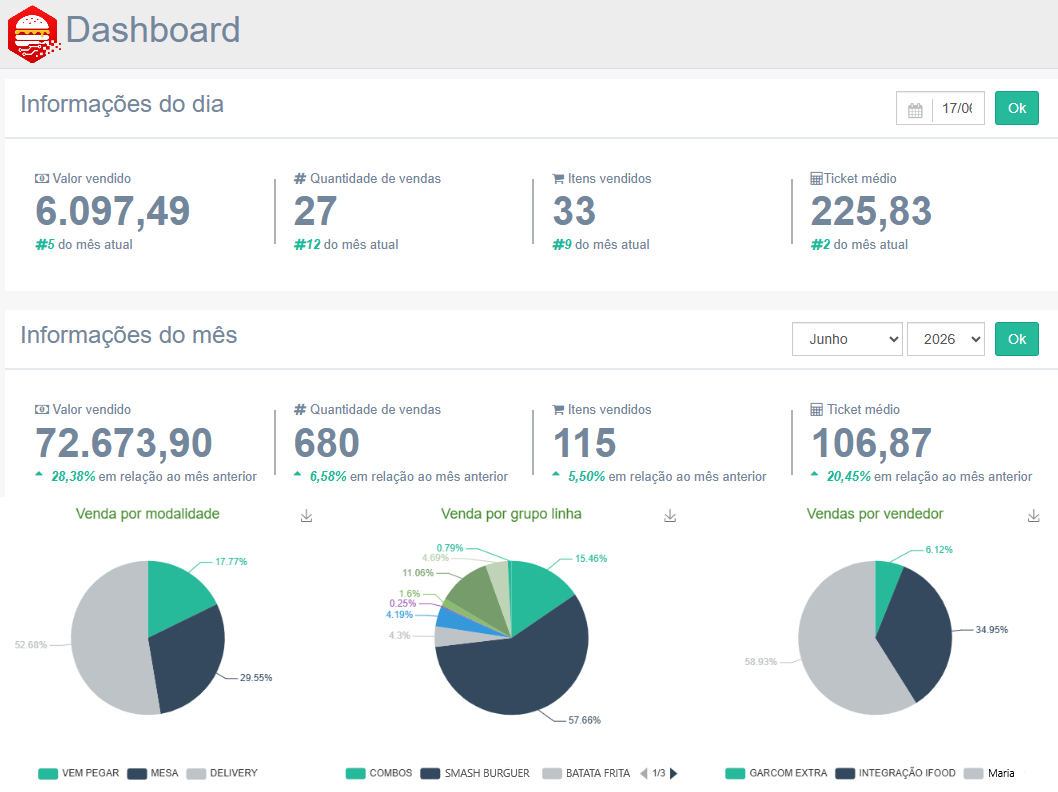Screen dimensions: 1058x792
Task: Click the 11.06% green pie slice
Action: 477,597
